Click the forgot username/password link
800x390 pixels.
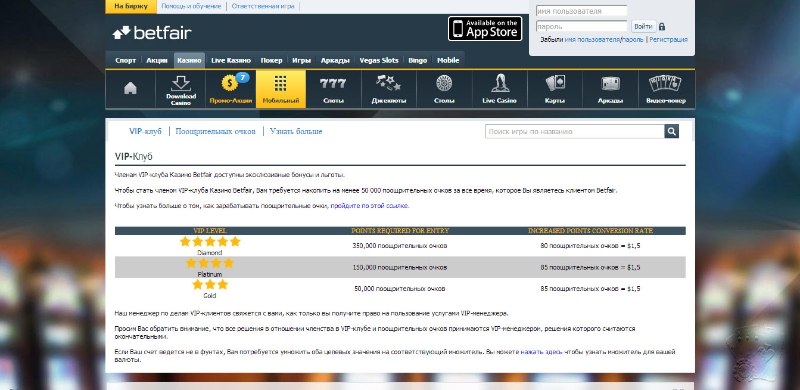604,39
